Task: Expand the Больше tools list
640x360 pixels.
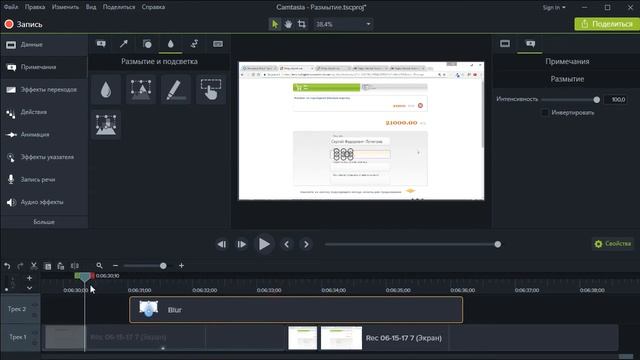Action: click(x=44, y=222)
